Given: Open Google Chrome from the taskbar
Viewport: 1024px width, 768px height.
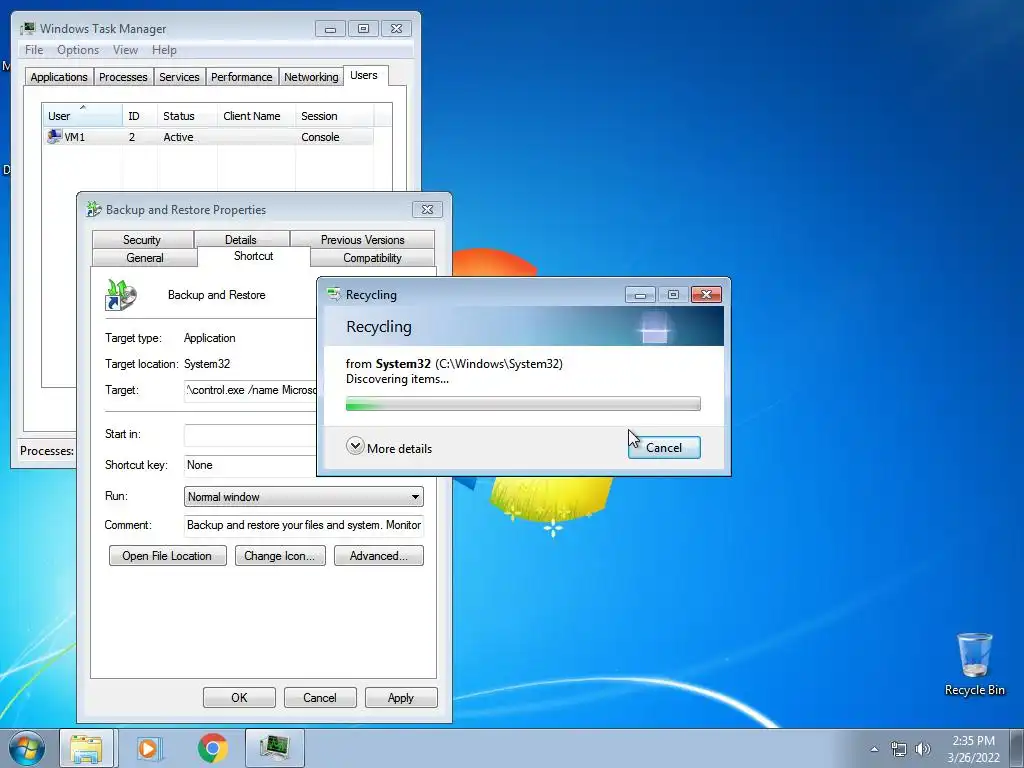Looking at the screenshot, I should pos(213,748).
